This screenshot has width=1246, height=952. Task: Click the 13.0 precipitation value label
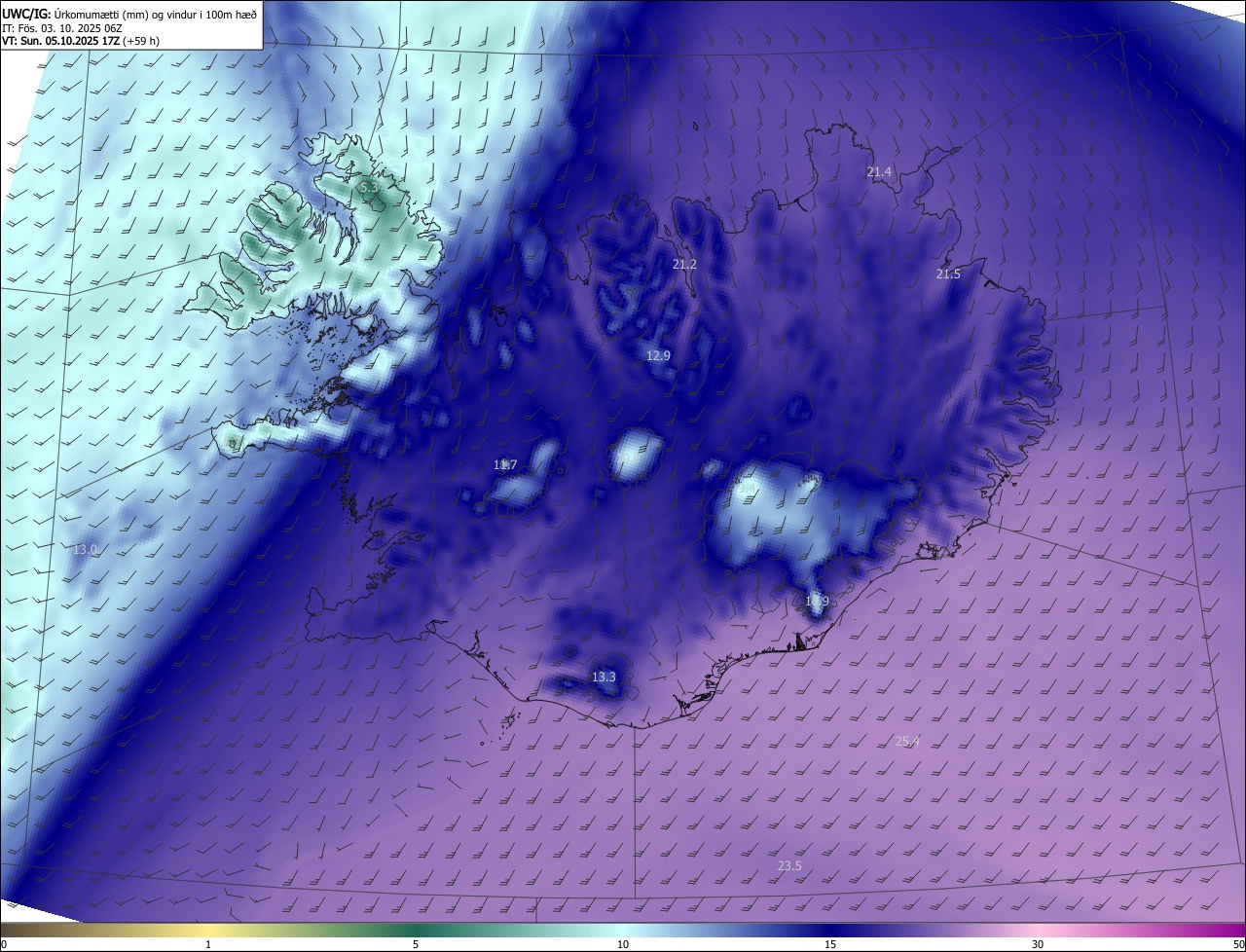[86, 550]
